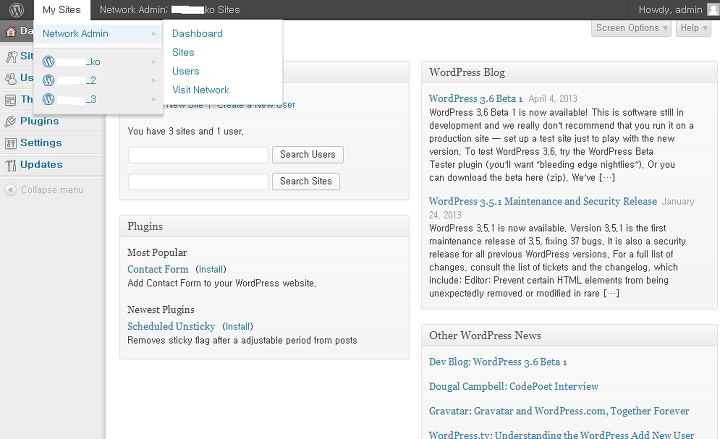Expand the _ko site submenu arrow

click(x=154, y=62)
